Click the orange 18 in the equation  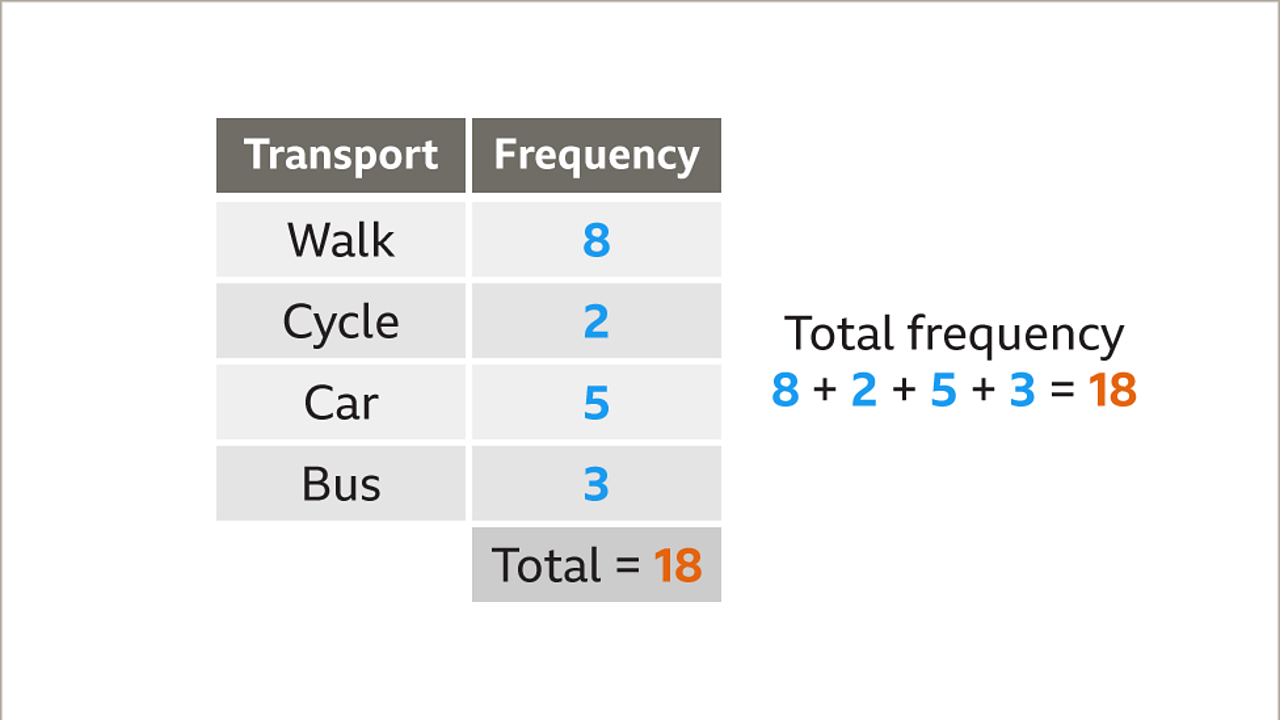(x=1112, y=390)
